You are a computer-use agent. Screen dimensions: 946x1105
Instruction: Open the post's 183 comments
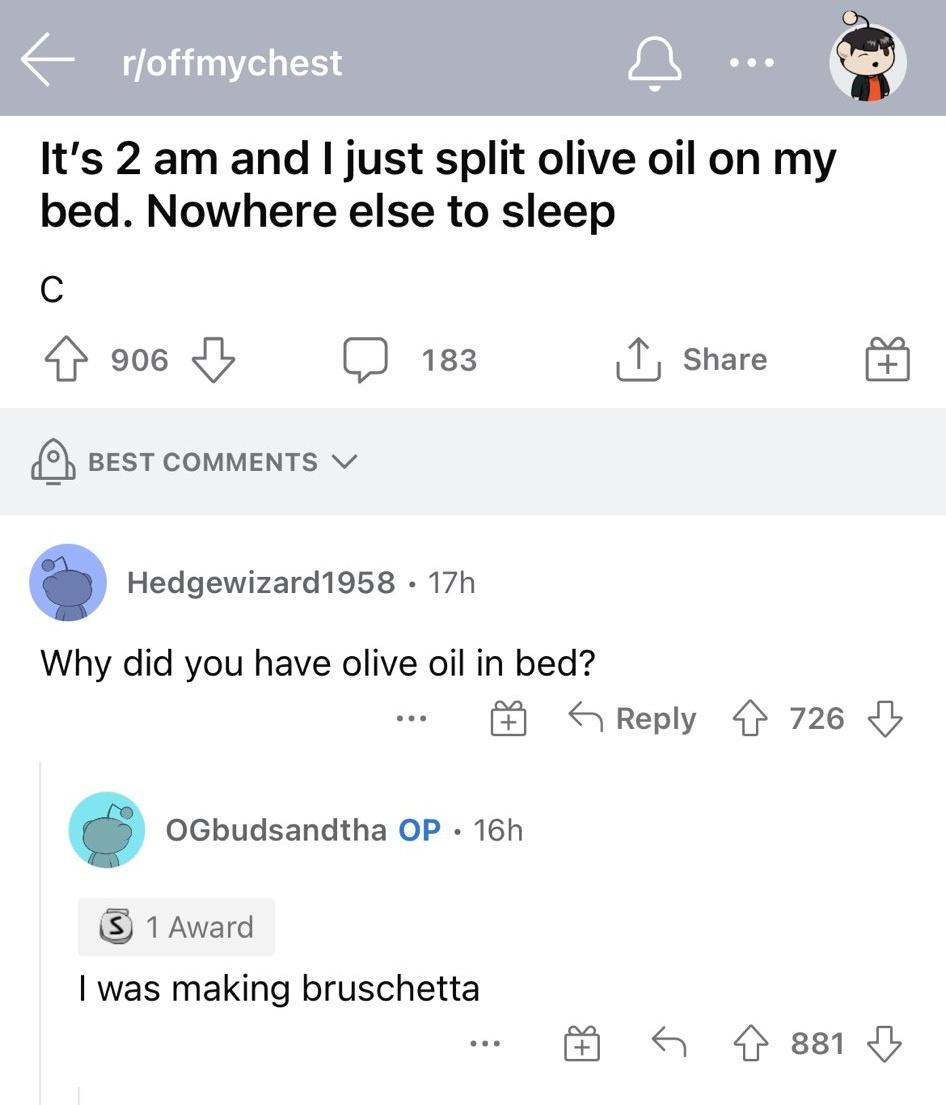click(410, 359)
